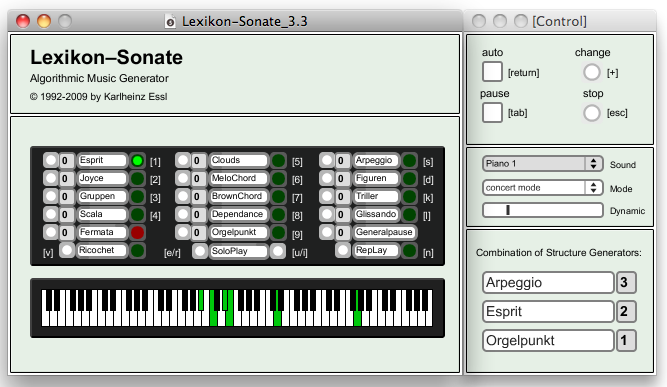Click the number 2 box beside Esprit

(x=626, y=311)
